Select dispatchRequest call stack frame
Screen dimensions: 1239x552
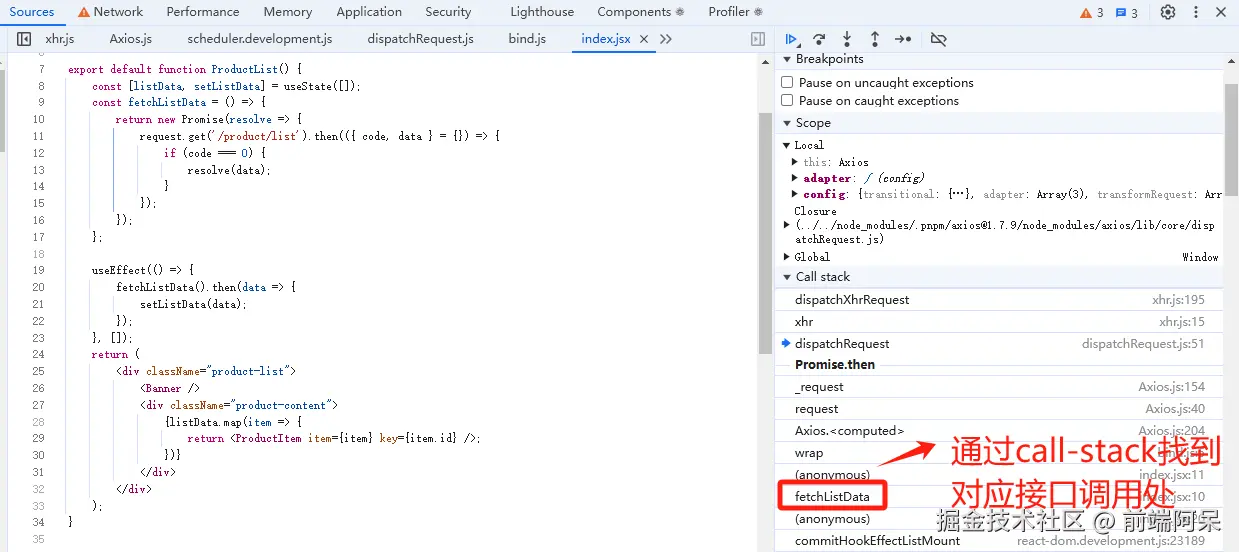click(x=999, y=344)
